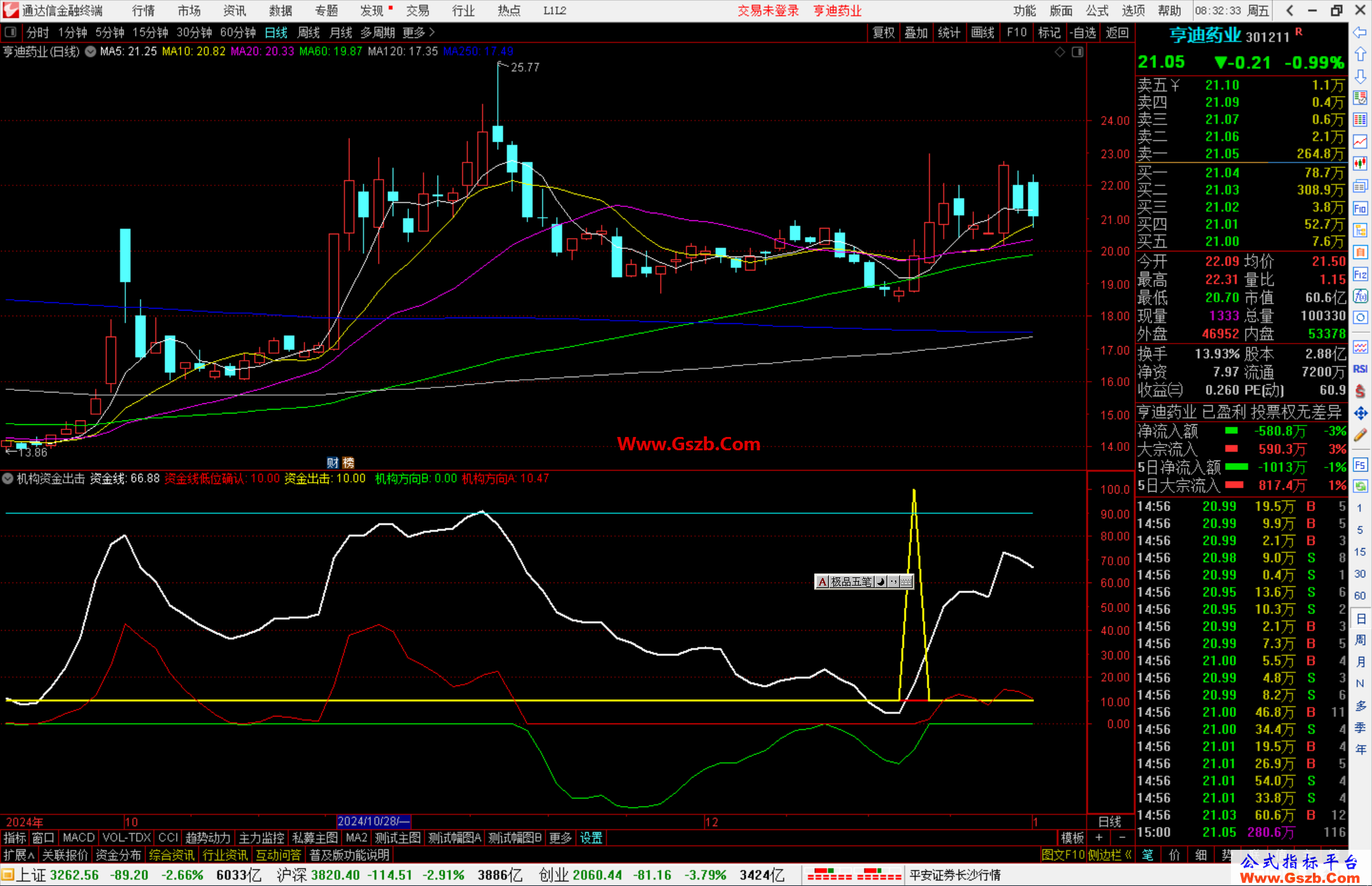
Task: Click the 返回 return button
Action: tap(1117, 32)
